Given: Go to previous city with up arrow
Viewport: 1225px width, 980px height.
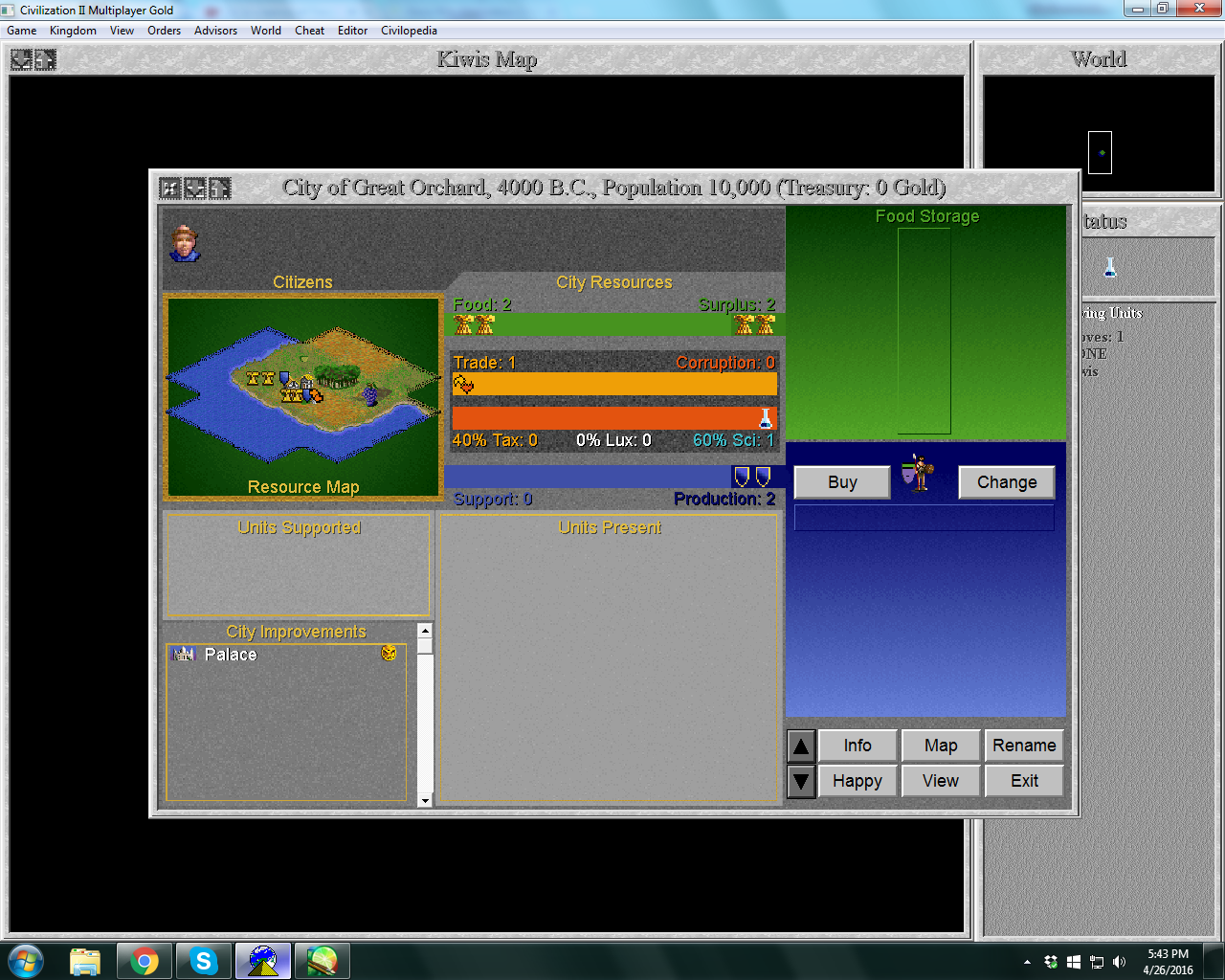Looking at the screenshot, I should [802, 746].
